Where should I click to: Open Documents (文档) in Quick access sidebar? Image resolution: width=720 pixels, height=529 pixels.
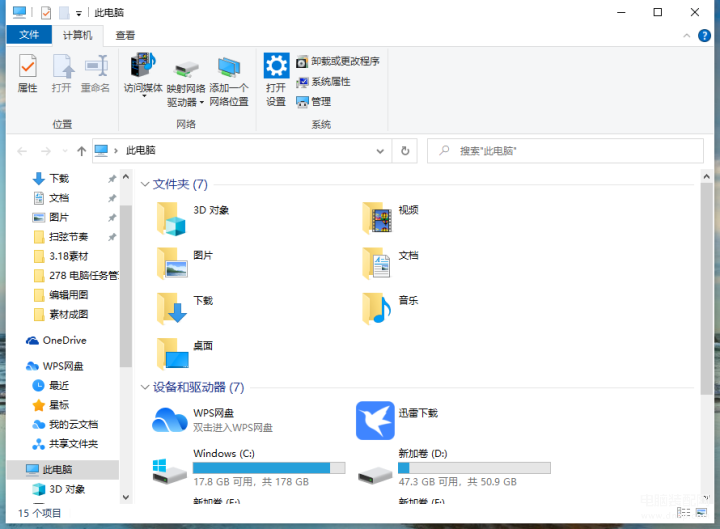click(x=59, y=198)
